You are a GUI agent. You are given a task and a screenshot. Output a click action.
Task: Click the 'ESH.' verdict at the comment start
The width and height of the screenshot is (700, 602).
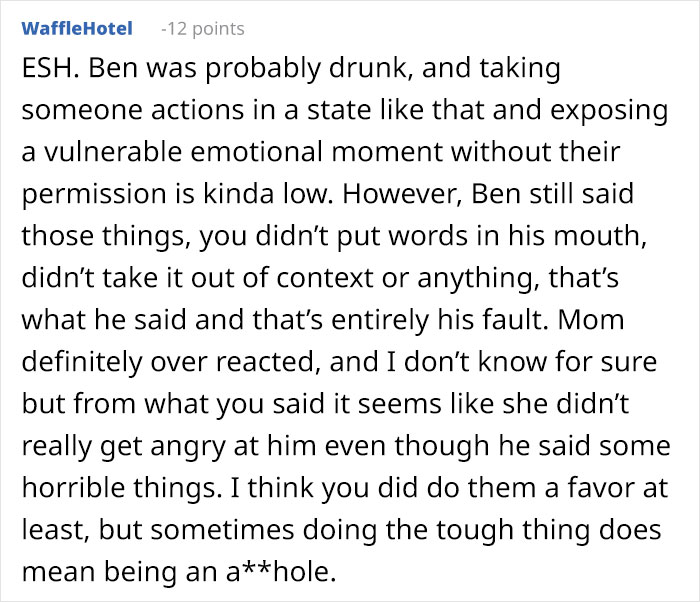click(46, 71)
